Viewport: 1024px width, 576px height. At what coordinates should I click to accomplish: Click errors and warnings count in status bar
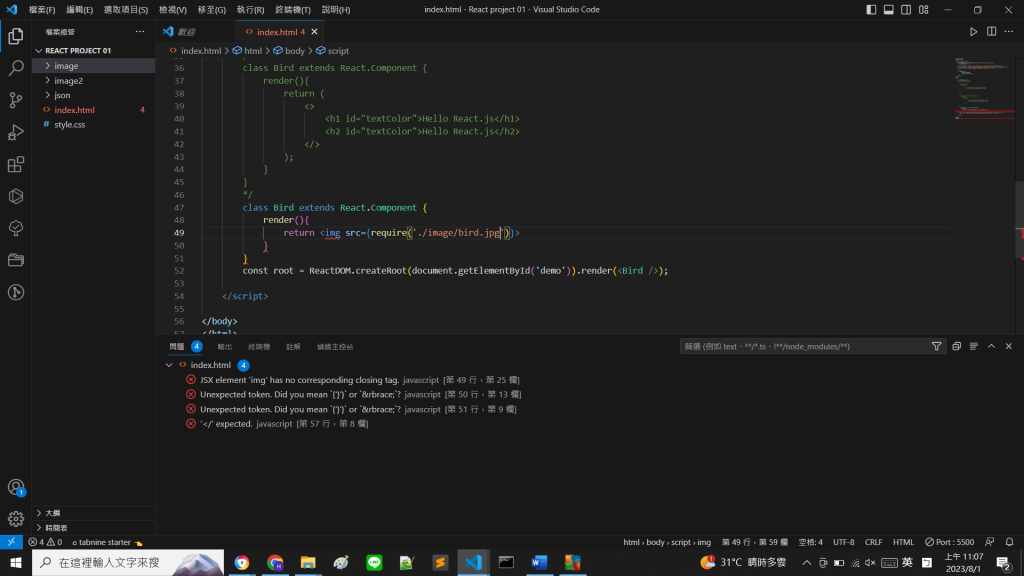(45, 542)
